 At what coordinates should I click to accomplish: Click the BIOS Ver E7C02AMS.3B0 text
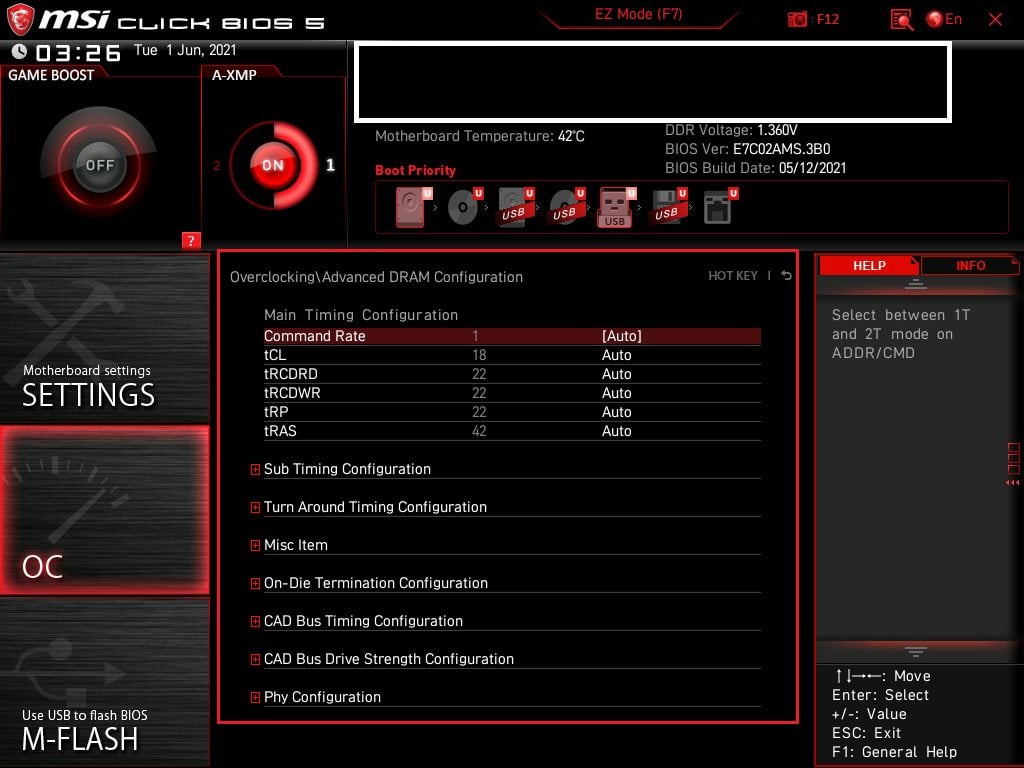tap(748, 149)
